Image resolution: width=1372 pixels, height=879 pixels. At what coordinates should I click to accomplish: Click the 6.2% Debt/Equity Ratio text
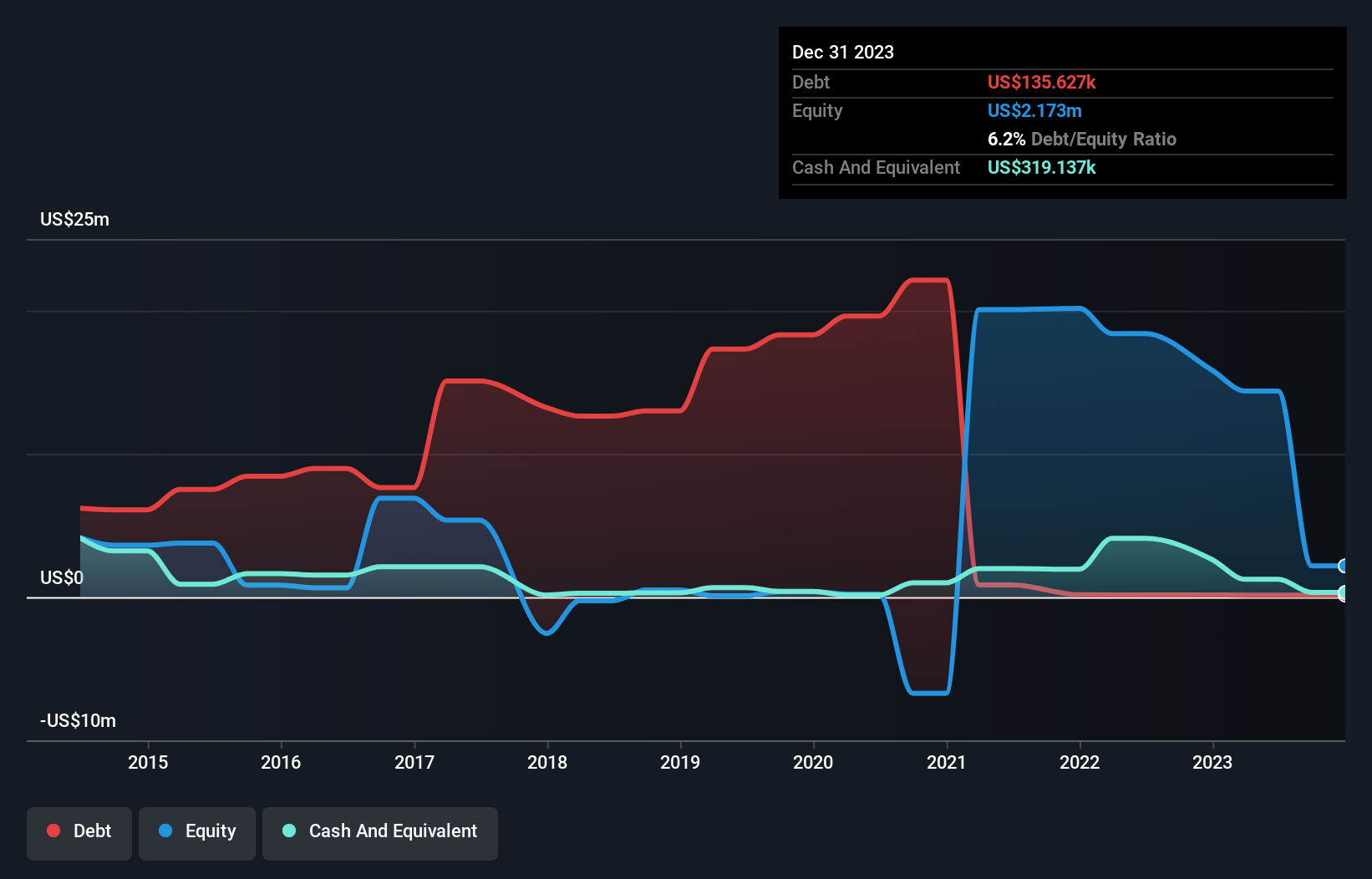[1082, 139]
